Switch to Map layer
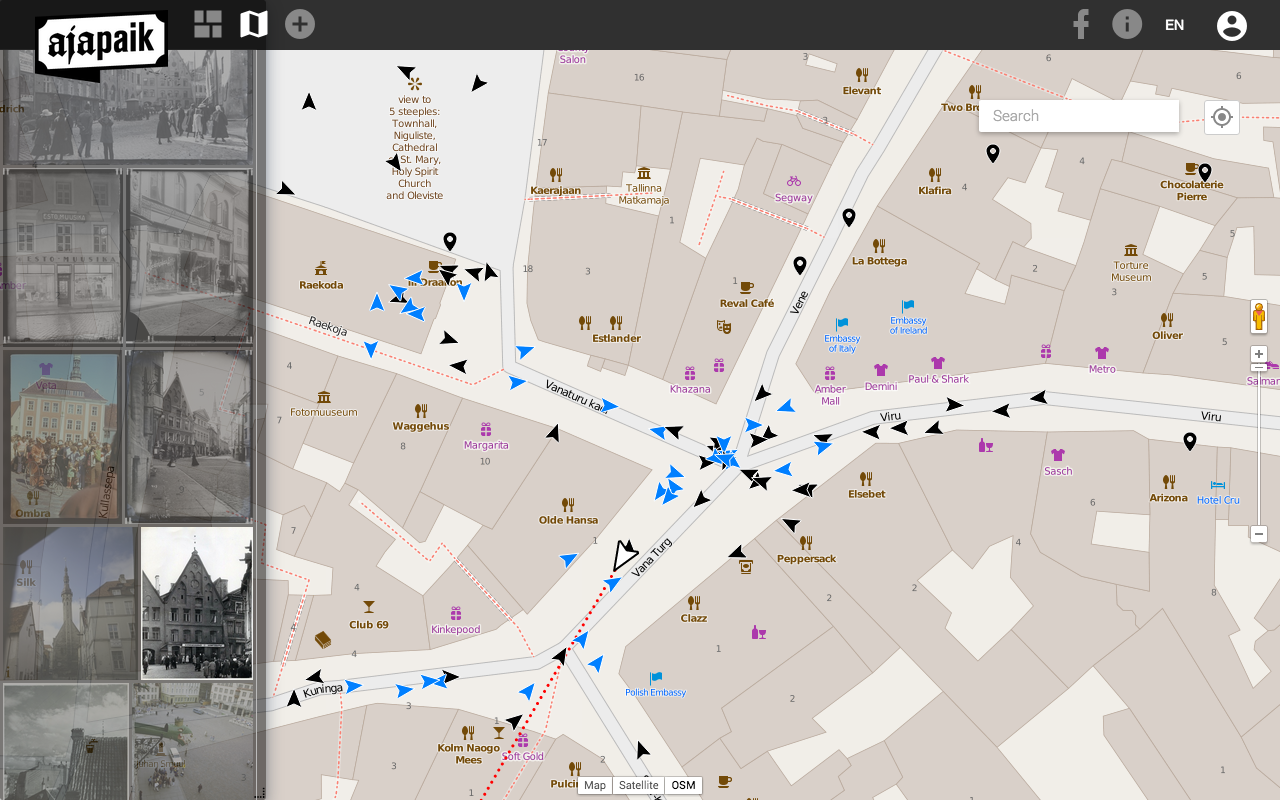This screenshot has width=1280, height=800. (595, 785)
